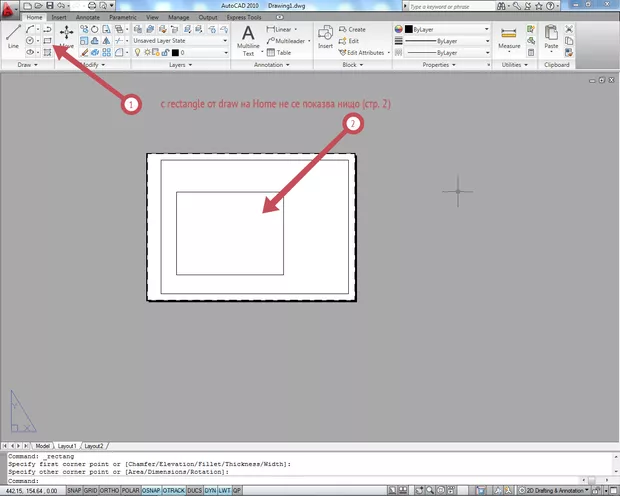Viewport: 620px width, 496px height.
Task: Expand the Annotation panel
Action: click(x=272, y=64)
